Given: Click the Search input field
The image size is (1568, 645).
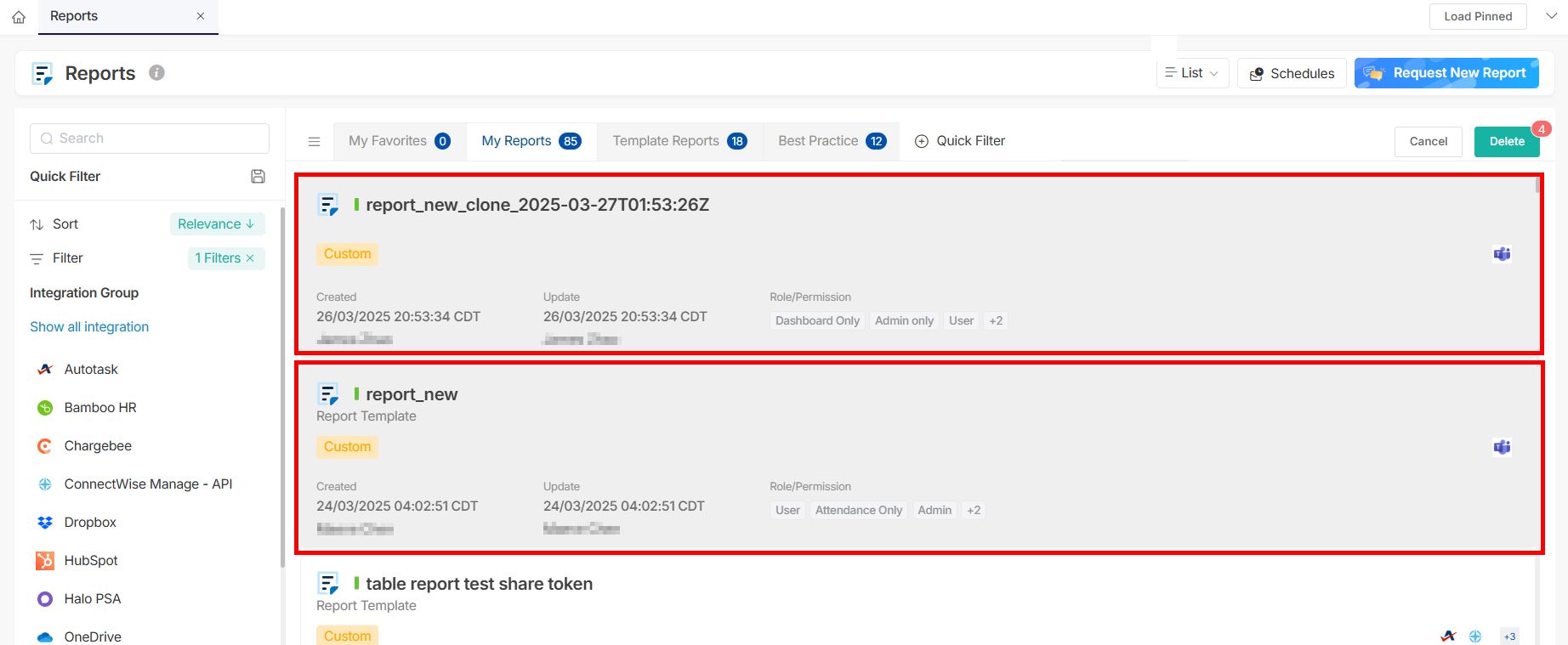Looking at the screenshot, I should pyautogui.click(x=150, y=139).
